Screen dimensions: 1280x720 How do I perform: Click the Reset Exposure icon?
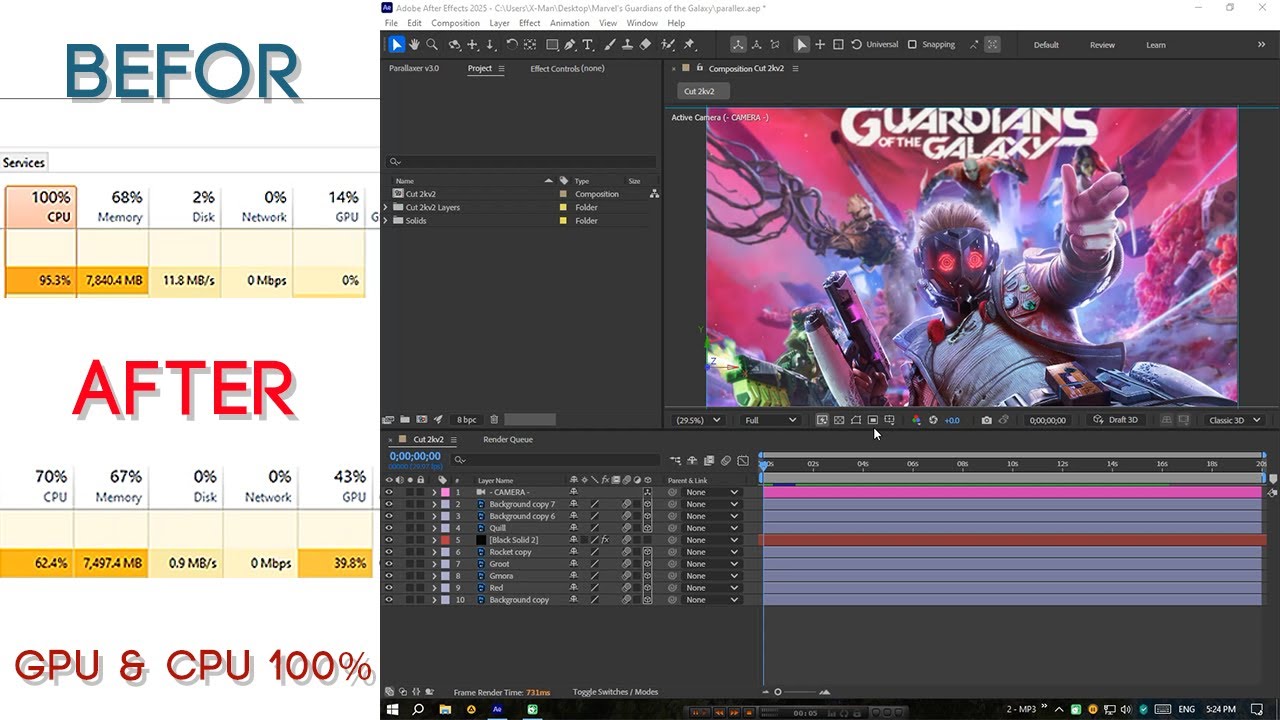click(933, 420)
